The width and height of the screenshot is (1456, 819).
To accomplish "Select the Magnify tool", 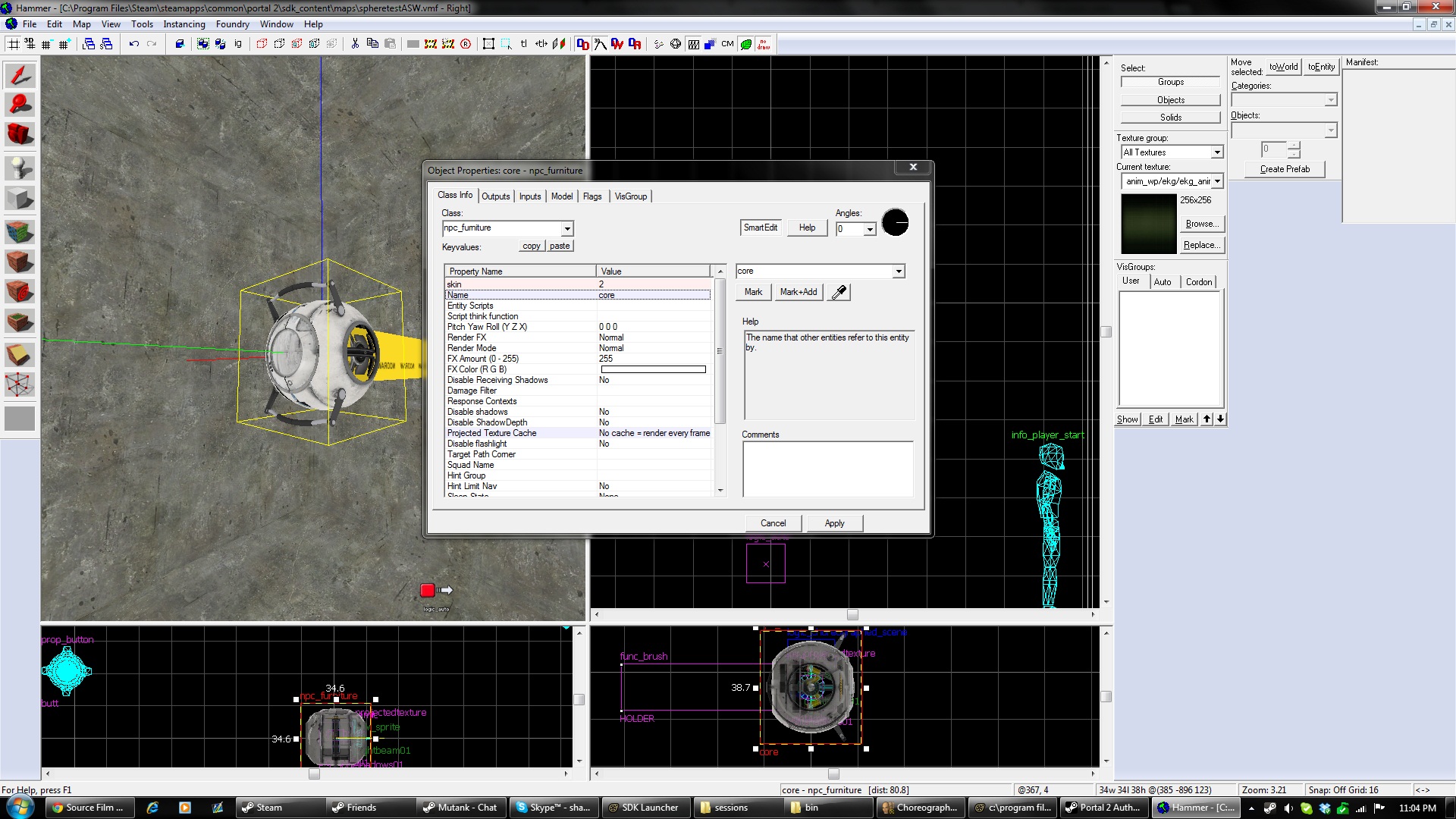I will [x=20, y=105].
